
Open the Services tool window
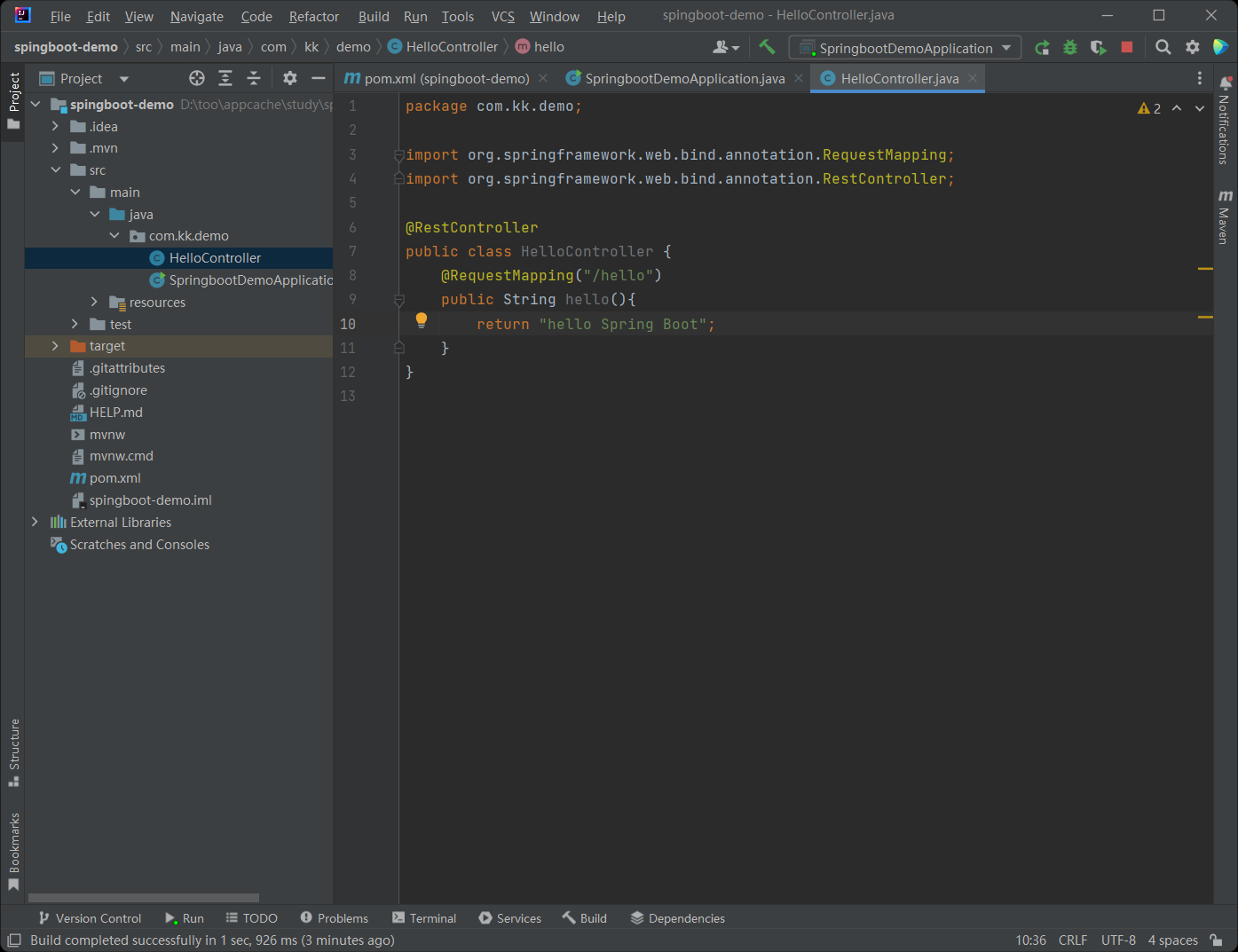[509, 918]
